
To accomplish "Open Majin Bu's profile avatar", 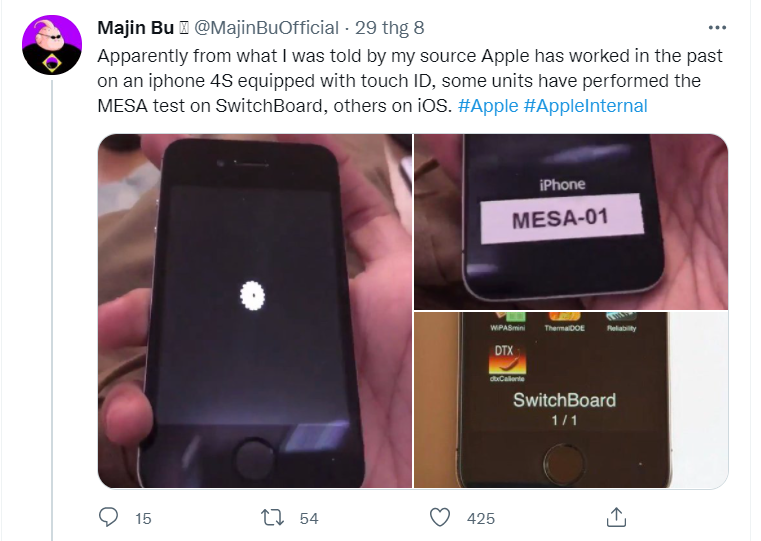I will (52, 45).
